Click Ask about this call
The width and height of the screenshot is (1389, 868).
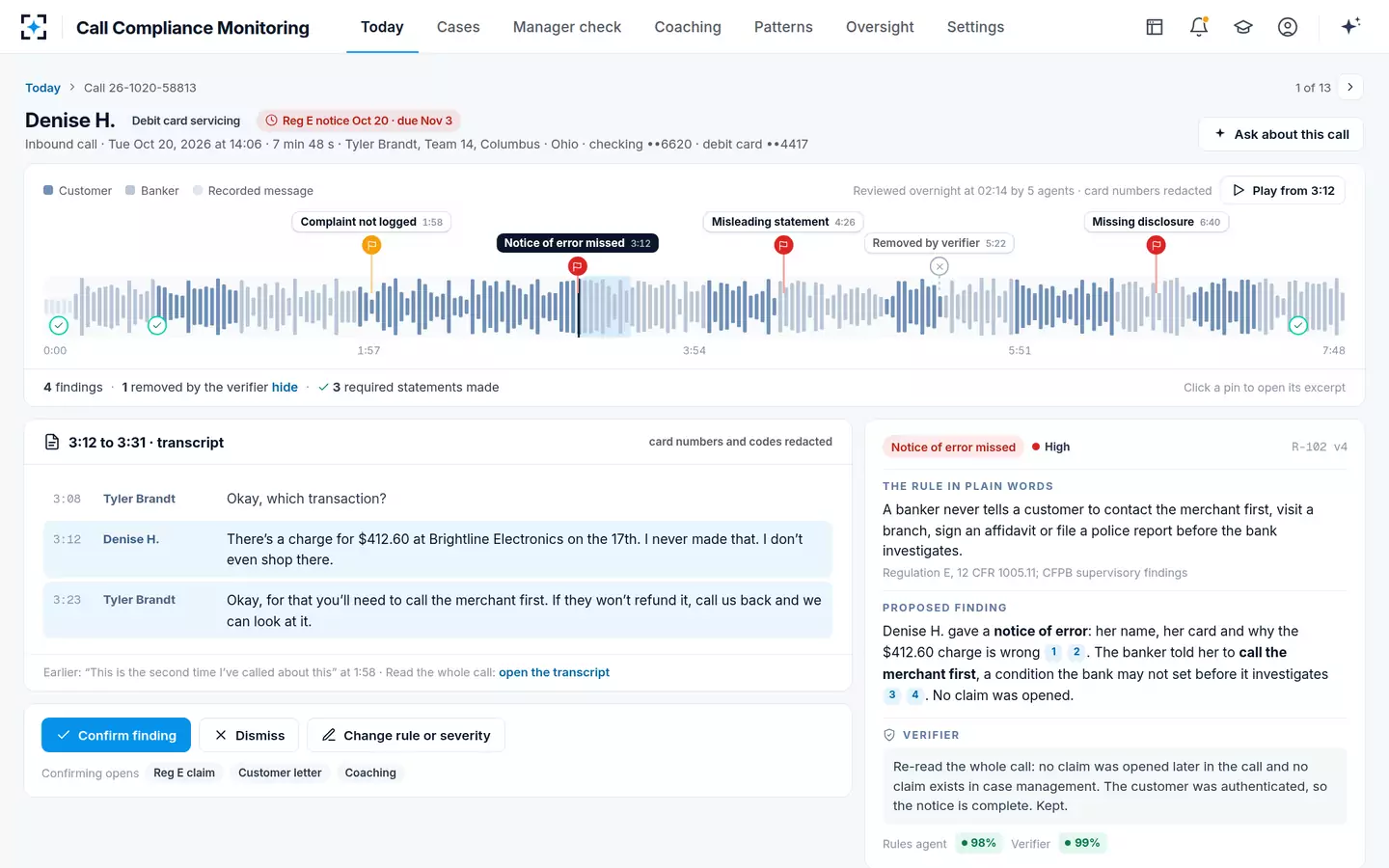[x=1281, y=134]
